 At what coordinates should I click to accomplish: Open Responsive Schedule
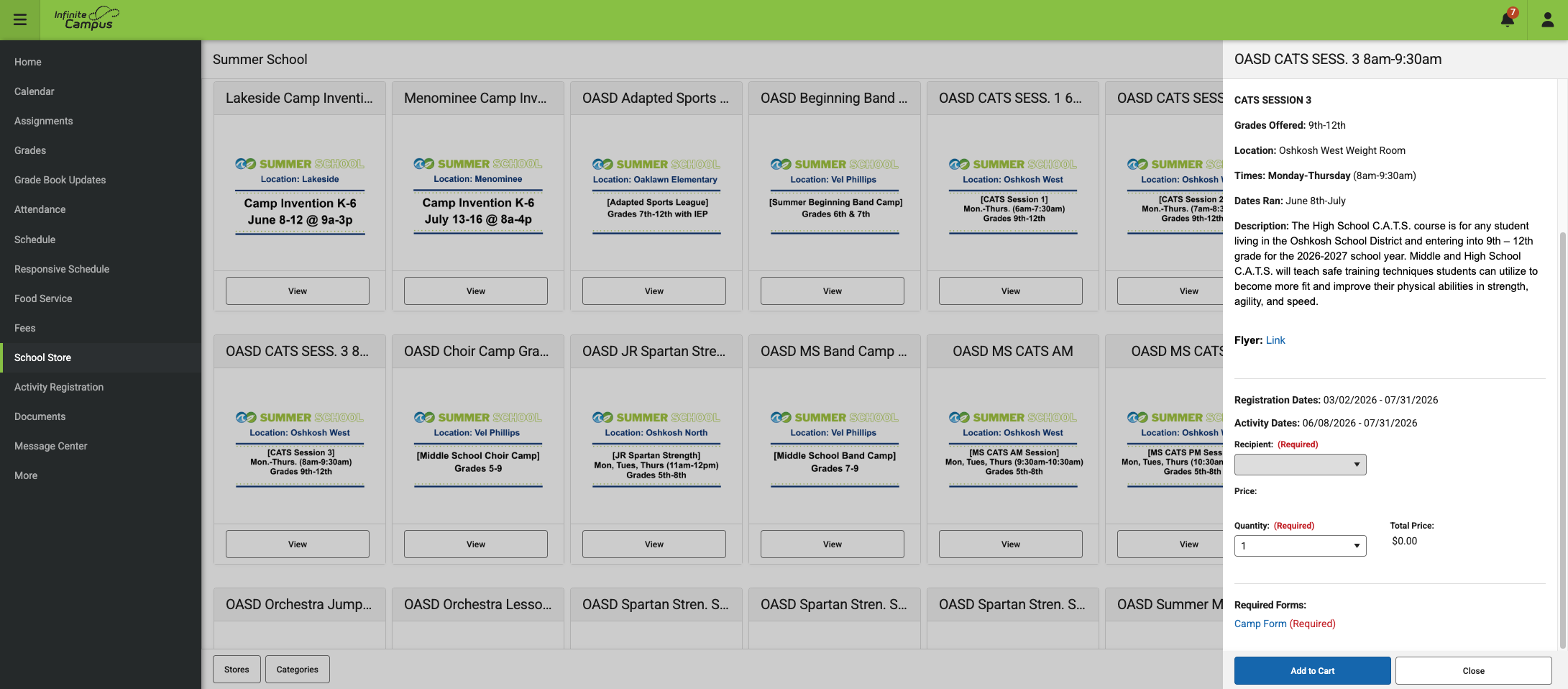[101, 269]
